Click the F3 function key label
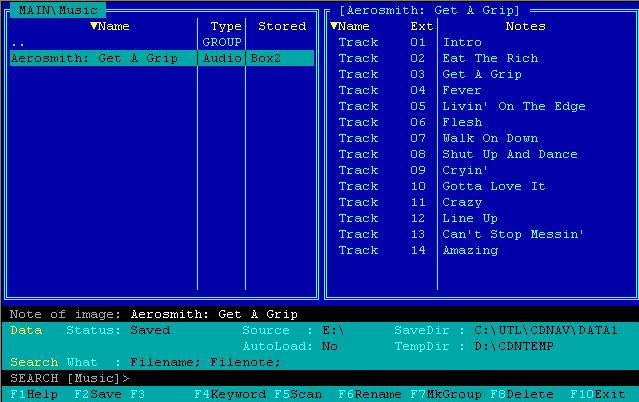The image size is (639, 402). click(138, 394)
